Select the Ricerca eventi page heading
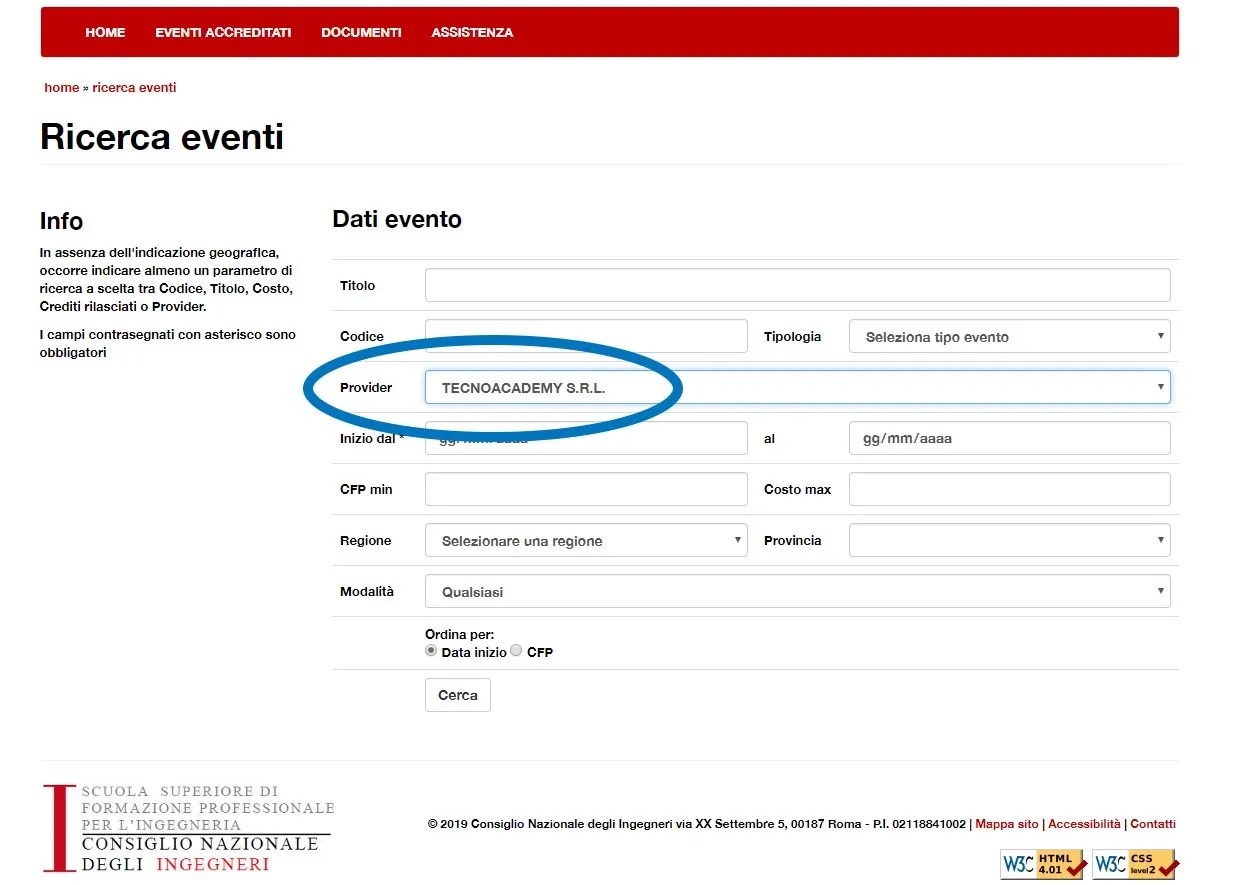This screenshot has width=1233, height=885. click(x=162, y=136)
